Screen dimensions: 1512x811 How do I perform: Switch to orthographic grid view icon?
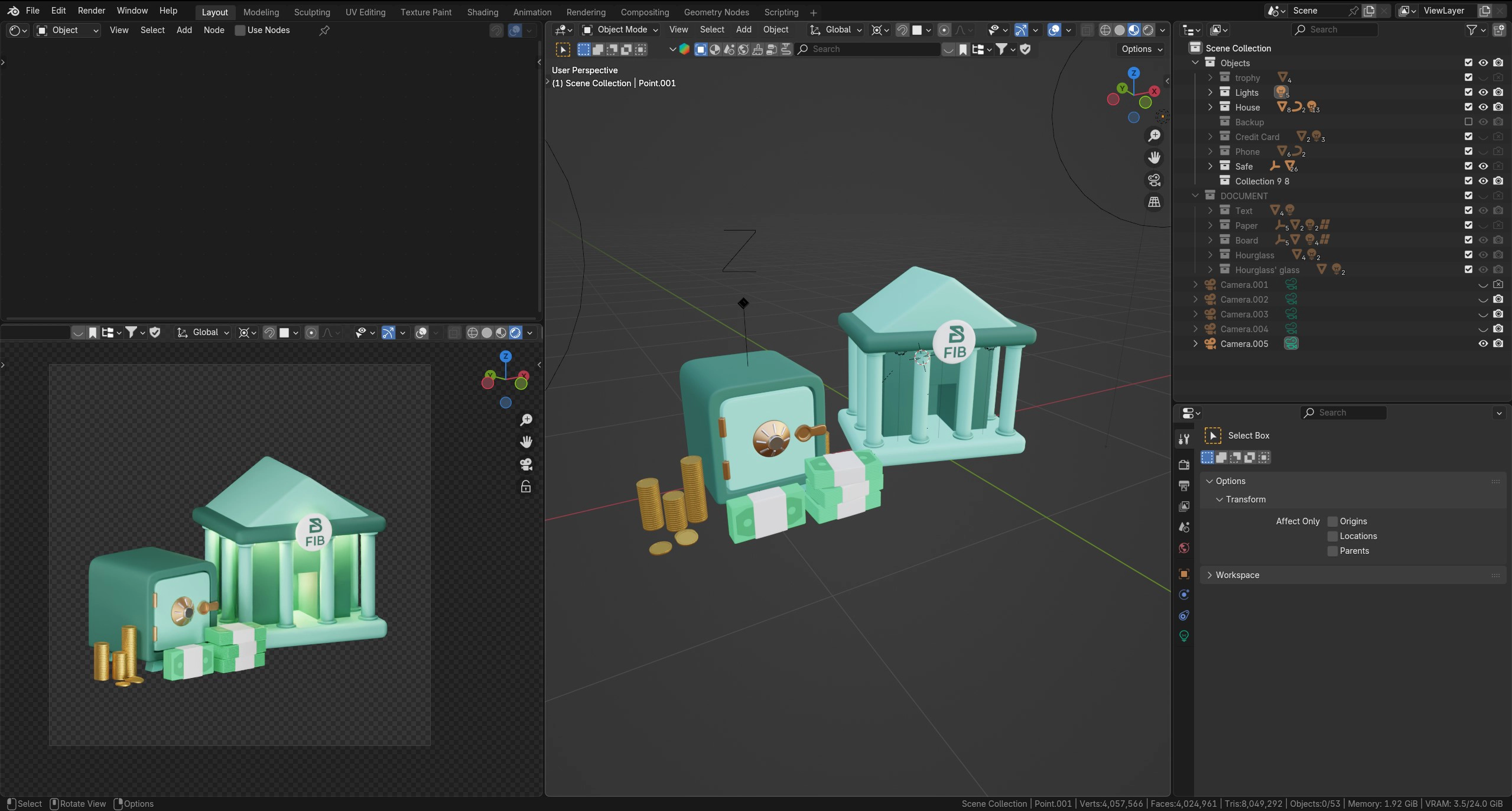click(1154, 202)
